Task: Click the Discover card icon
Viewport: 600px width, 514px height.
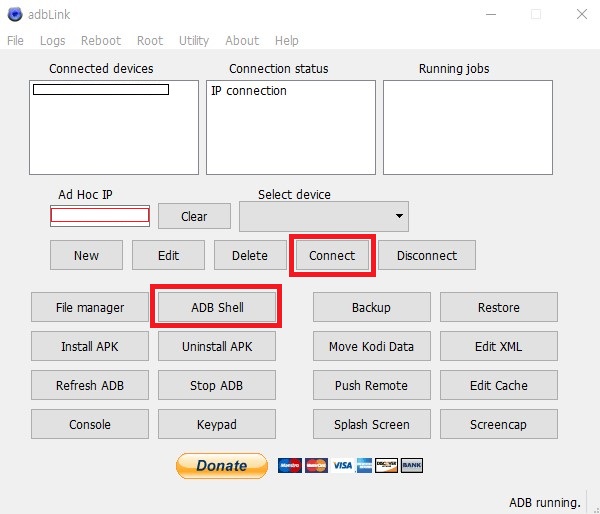Action: 386,465
